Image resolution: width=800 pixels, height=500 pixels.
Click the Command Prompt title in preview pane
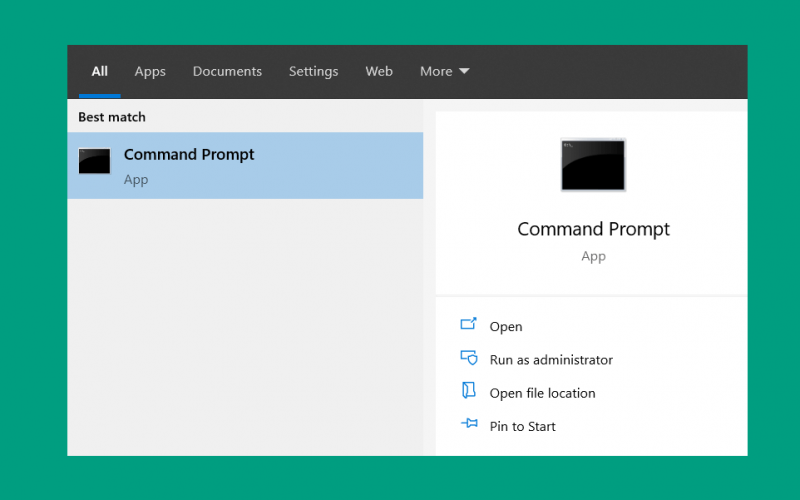point(593,229)
